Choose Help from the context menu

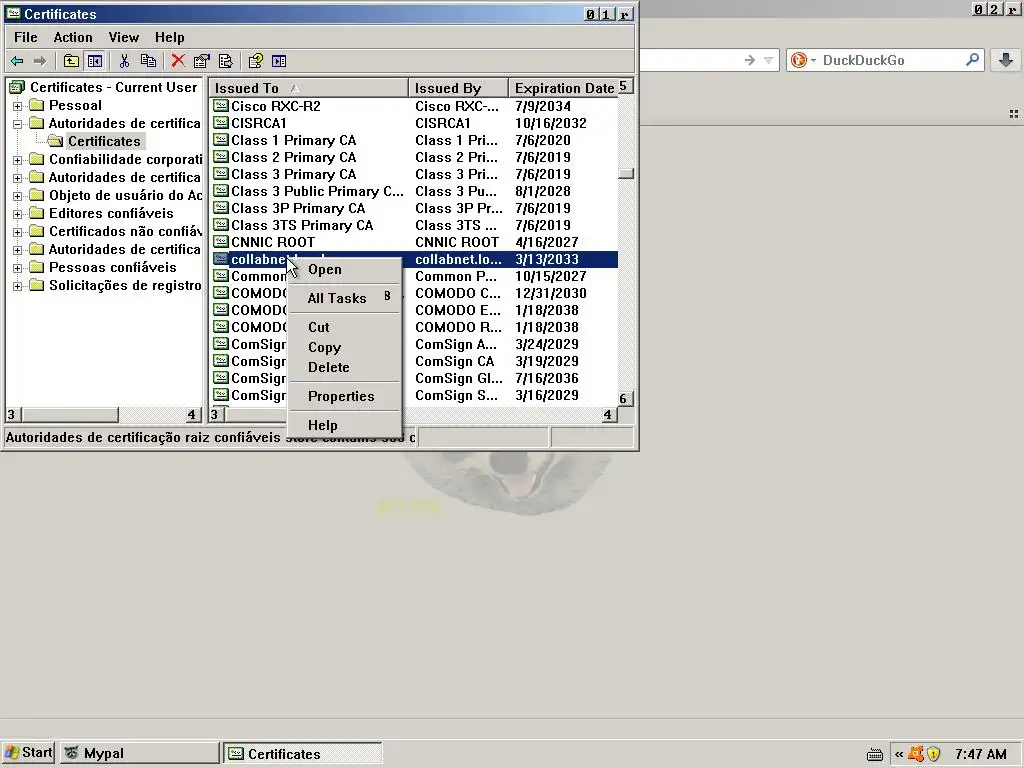(344, 425)
